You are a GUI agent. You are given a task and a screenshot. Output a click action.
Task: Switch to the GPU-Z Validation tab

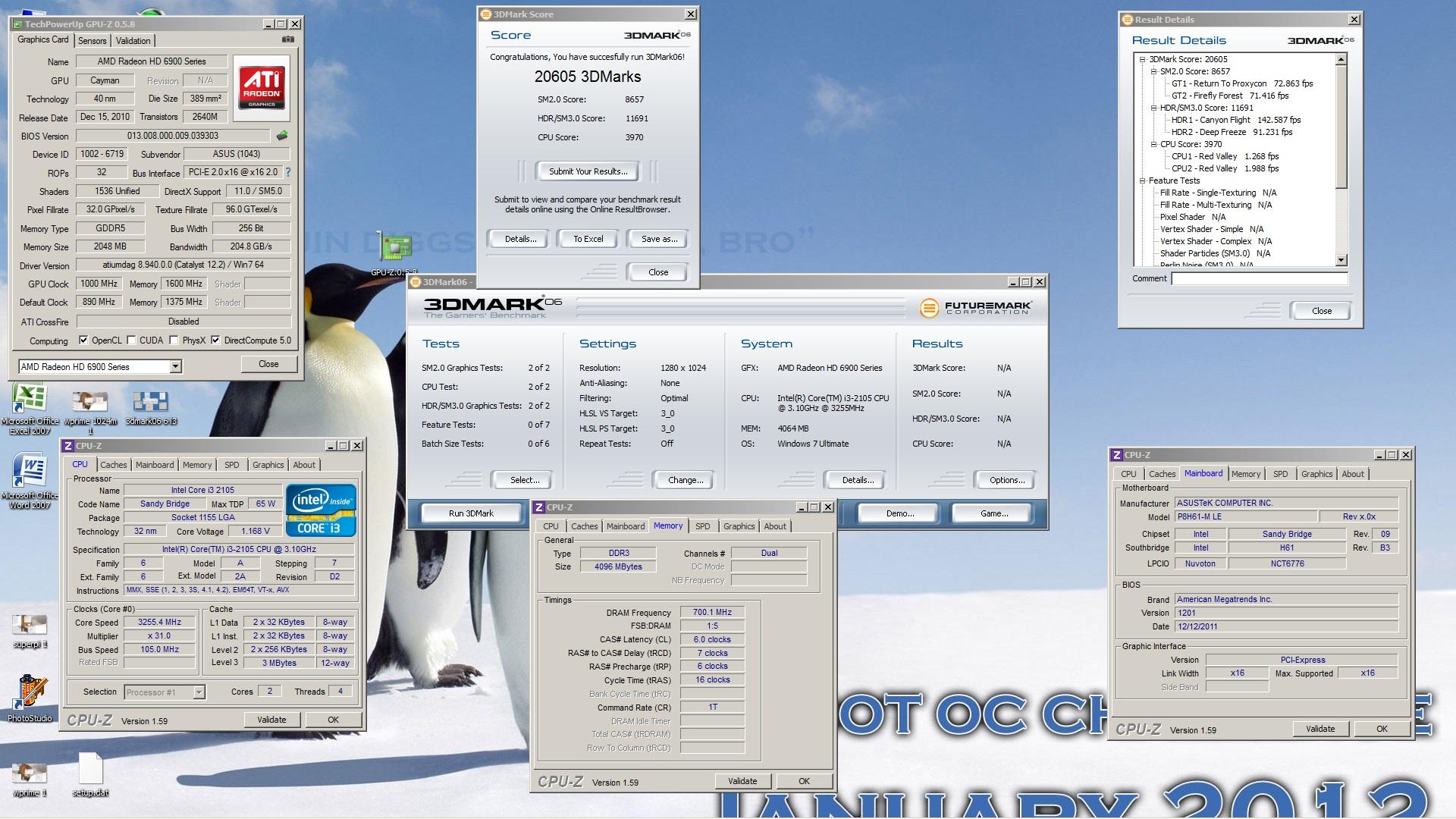coord(133,41)
